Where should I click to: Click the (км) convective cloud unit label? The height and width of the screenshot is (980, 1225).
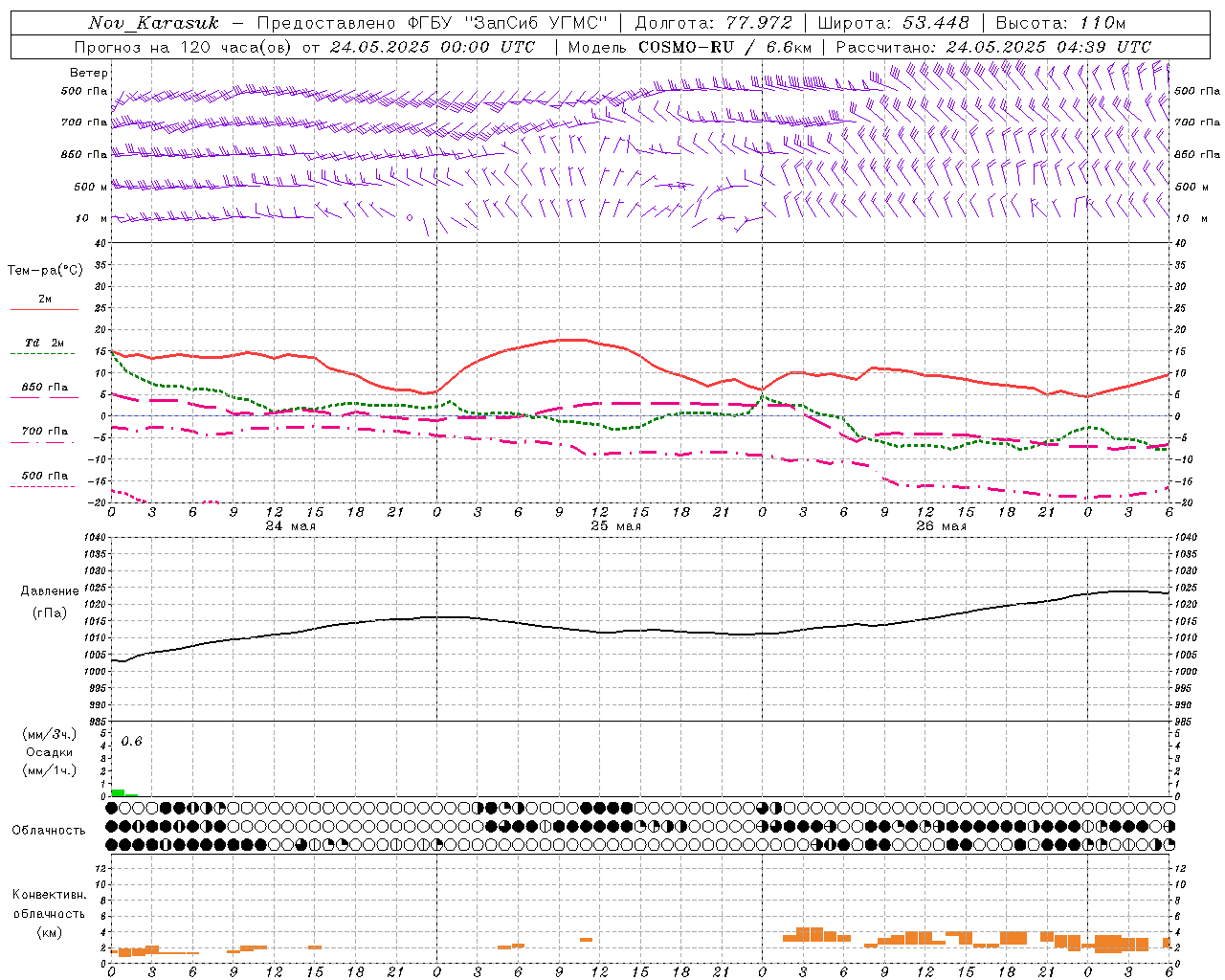click(49, 932)
